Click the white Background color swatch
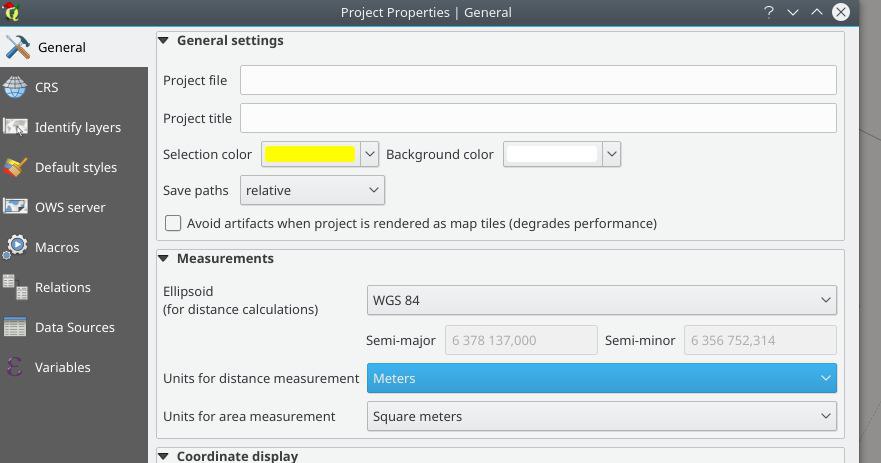This screenshot has width=881, height=463. coord(552,154)
